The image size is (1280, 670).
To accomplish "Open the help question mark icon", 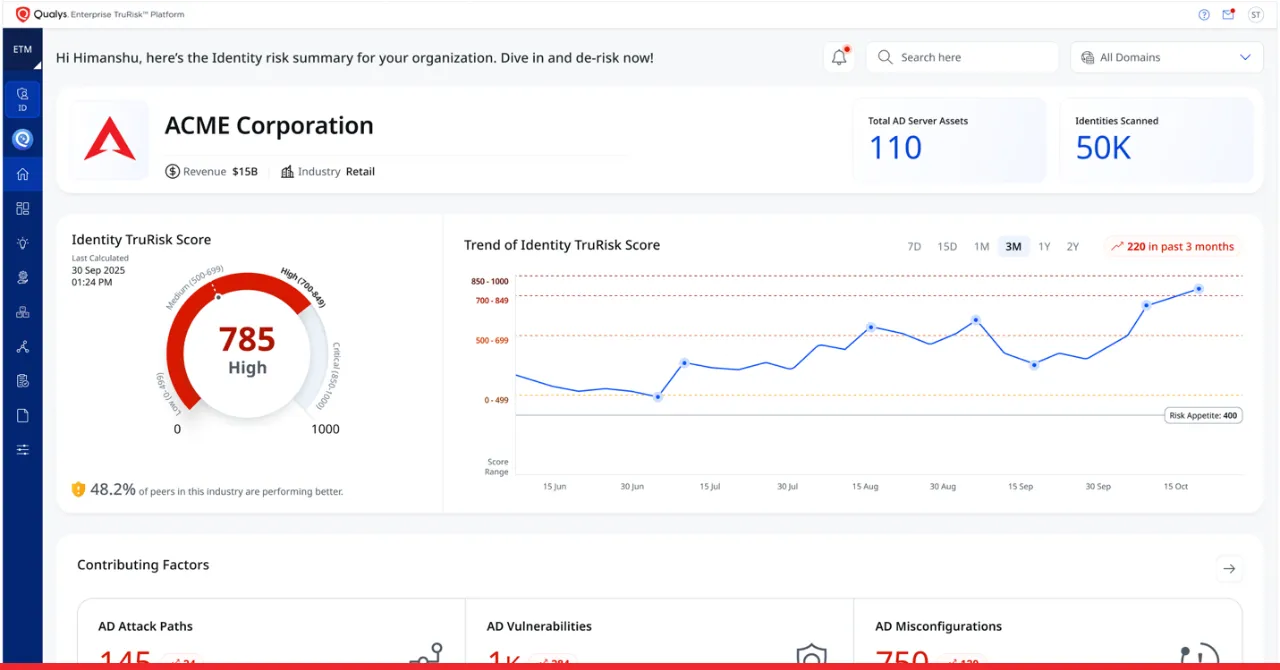I will (1204, 15).
